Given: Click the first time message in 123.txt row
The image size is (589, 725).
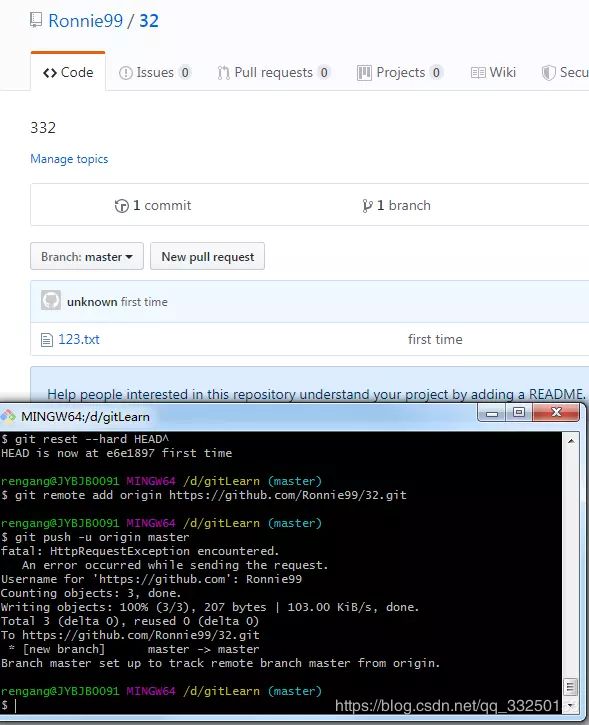Looking at the screenshot, I should point(435,339).
